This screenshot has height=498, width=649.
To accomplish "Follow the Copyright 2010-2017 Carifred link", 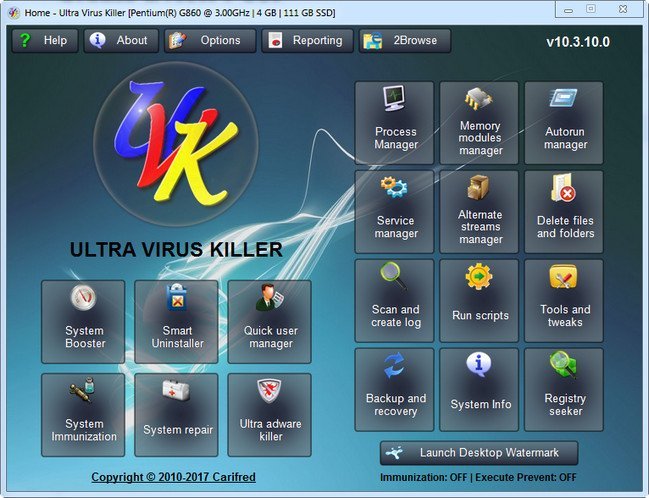I will pos(173,477).
